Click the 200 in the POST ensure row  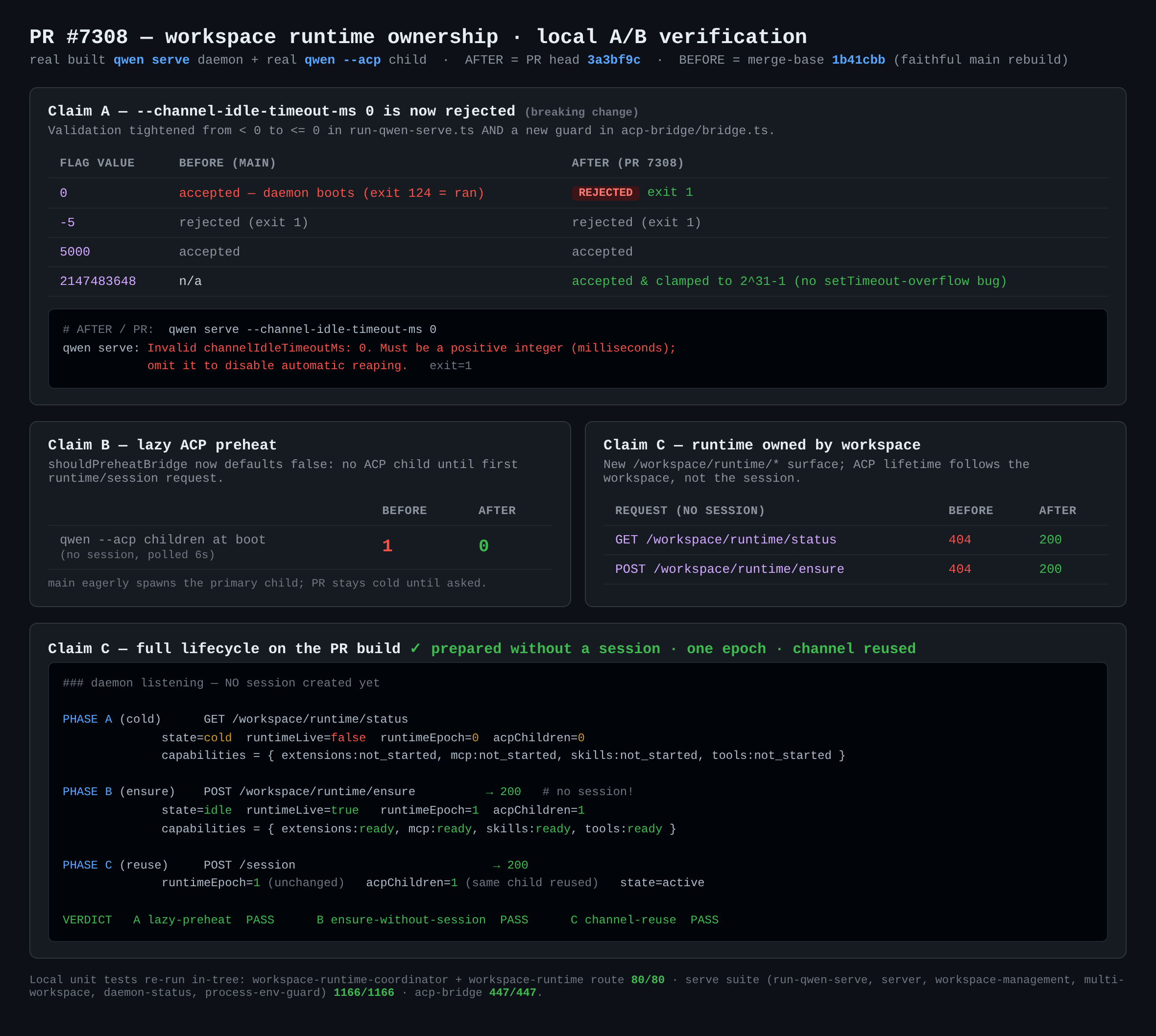tap(1050, 569)
